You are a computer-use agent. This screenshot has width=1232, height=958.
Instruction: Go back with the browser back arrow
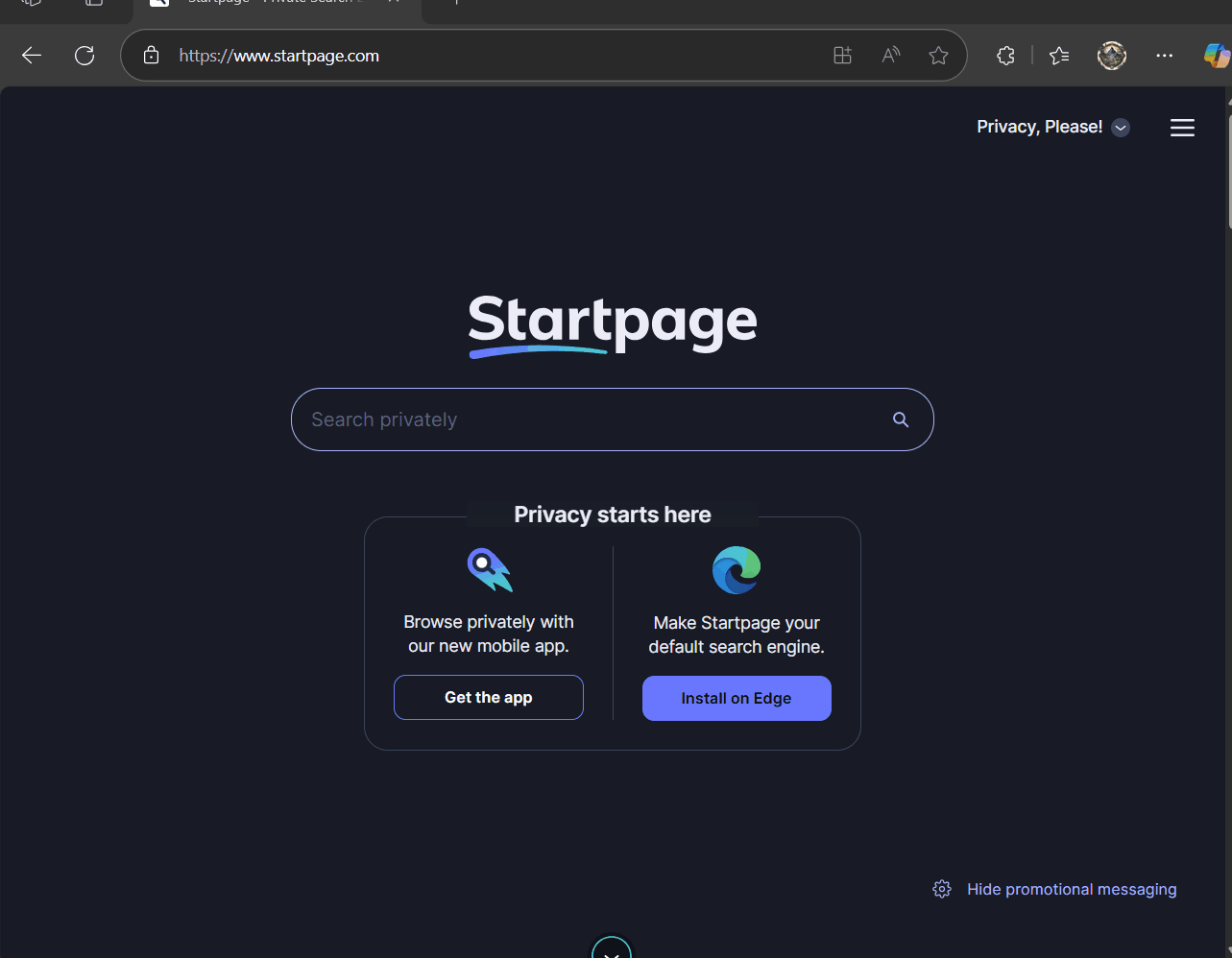click(32, 56)
